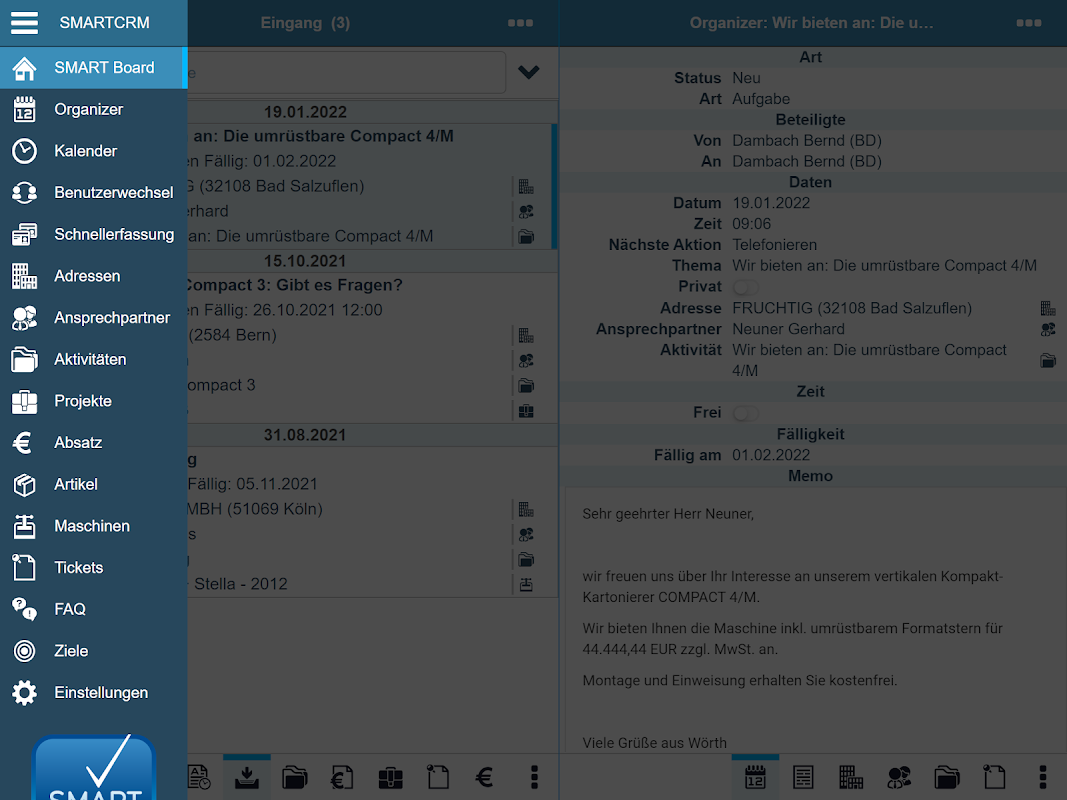Screen dimensions: 1067x800
Task: Select the entry 'Die umrüstbare Compact 4/M'
Action: click(372, 186)
